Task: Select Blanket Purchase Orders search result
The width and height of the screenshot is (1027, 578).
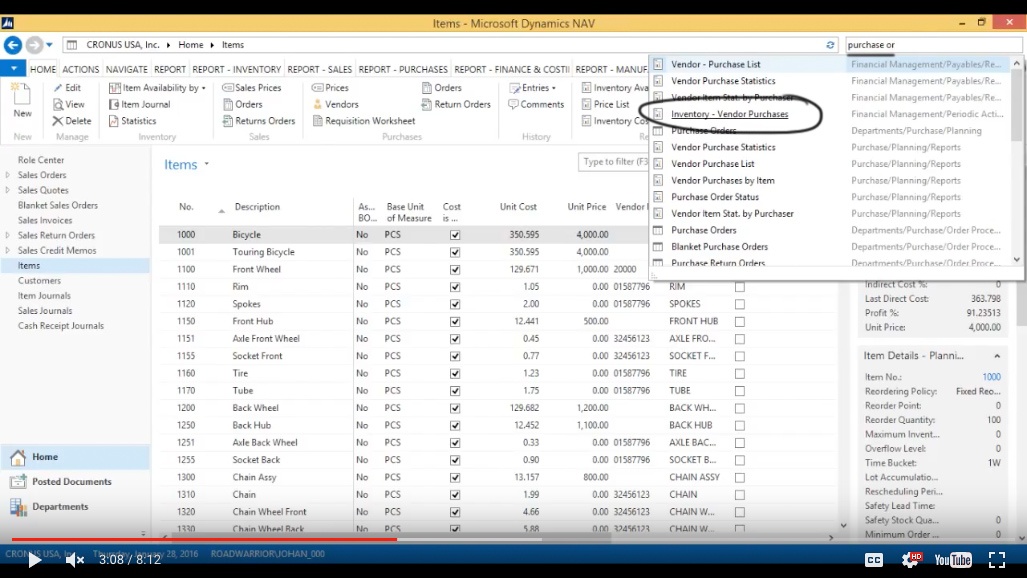Action: [x=719, y=246]
